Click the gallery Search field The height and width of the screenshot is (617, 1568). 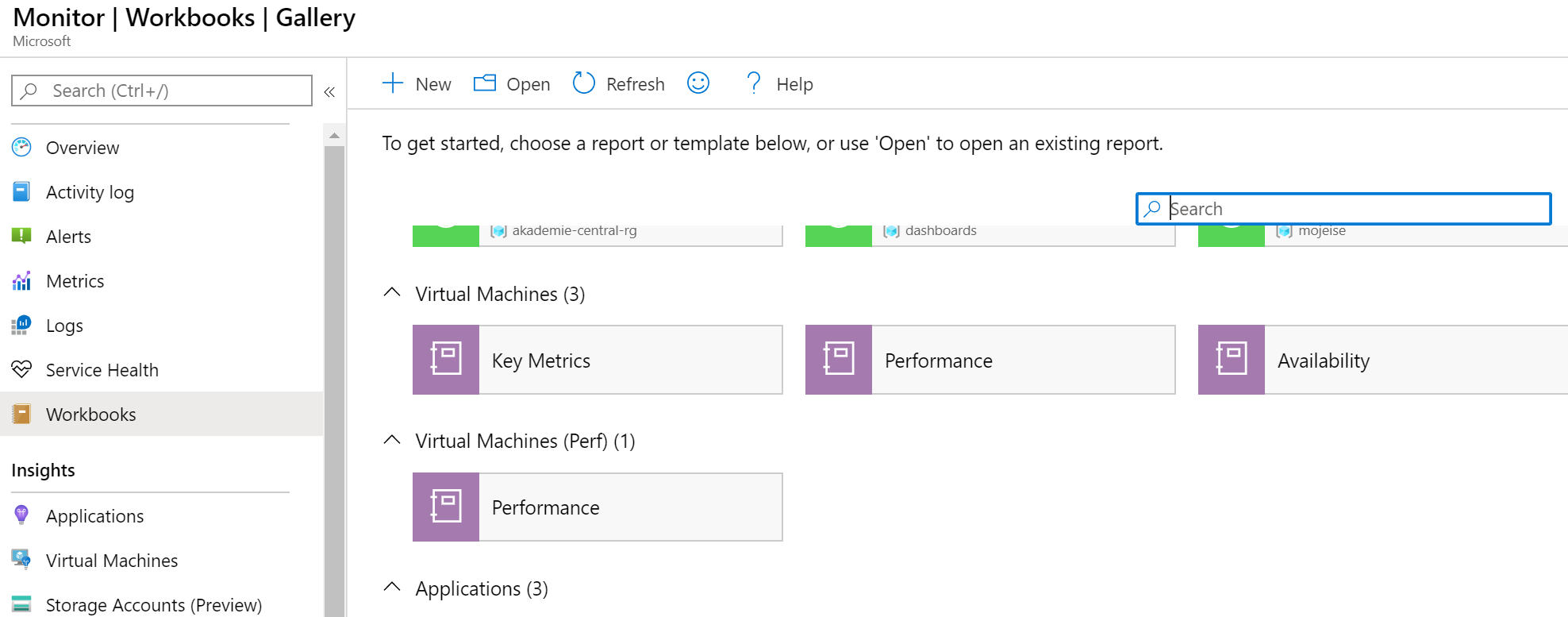1349,209
